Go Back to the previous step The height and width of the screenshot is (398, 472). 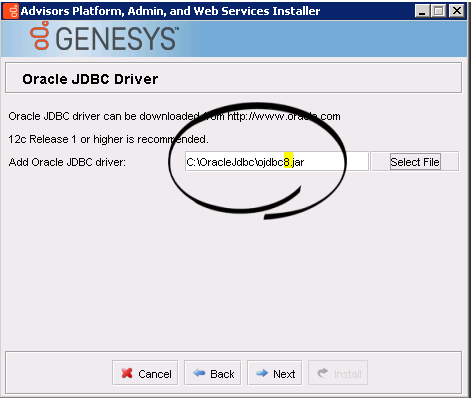tap(213, 373)
